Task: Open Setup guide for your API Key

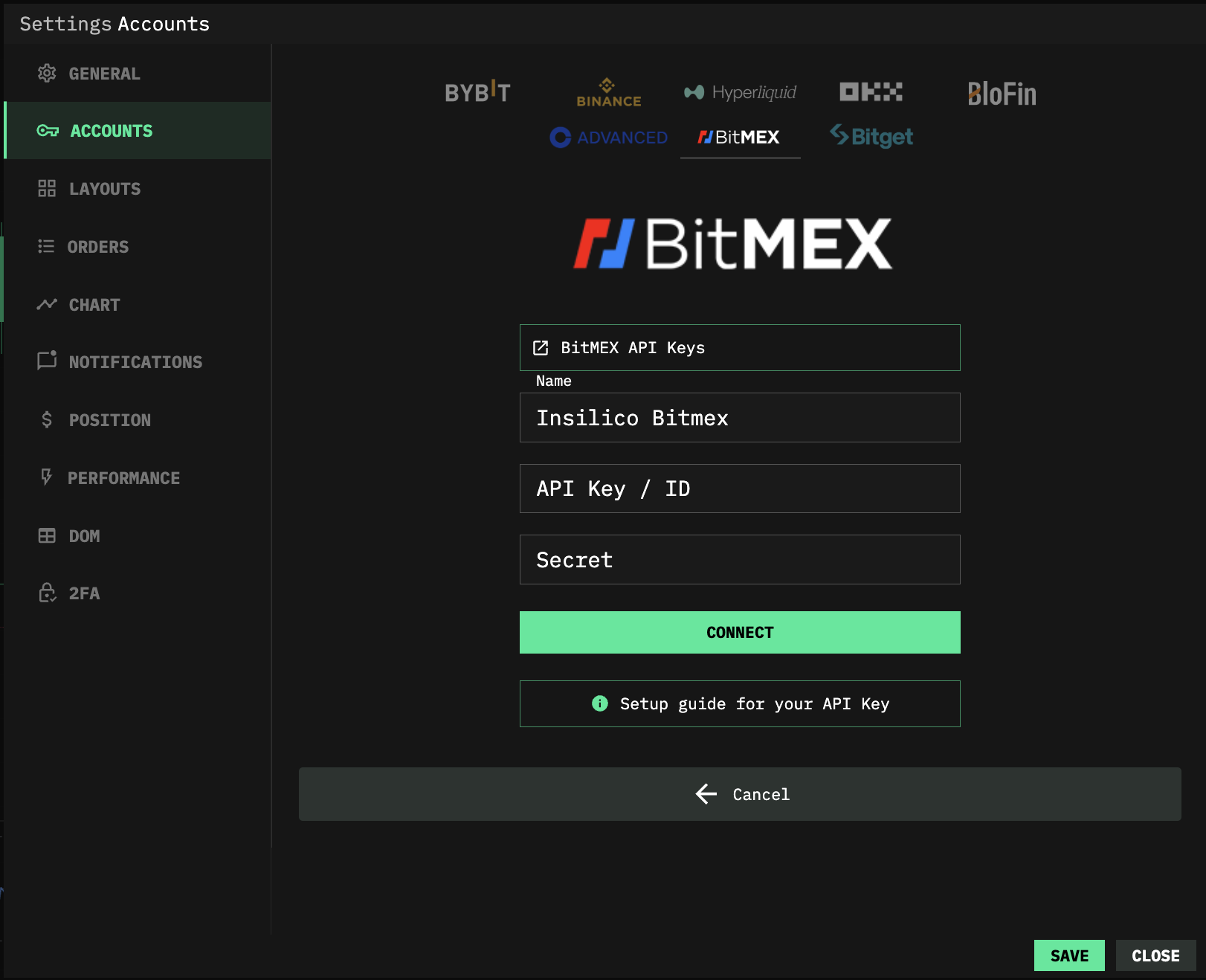Action: pos(739,703)
